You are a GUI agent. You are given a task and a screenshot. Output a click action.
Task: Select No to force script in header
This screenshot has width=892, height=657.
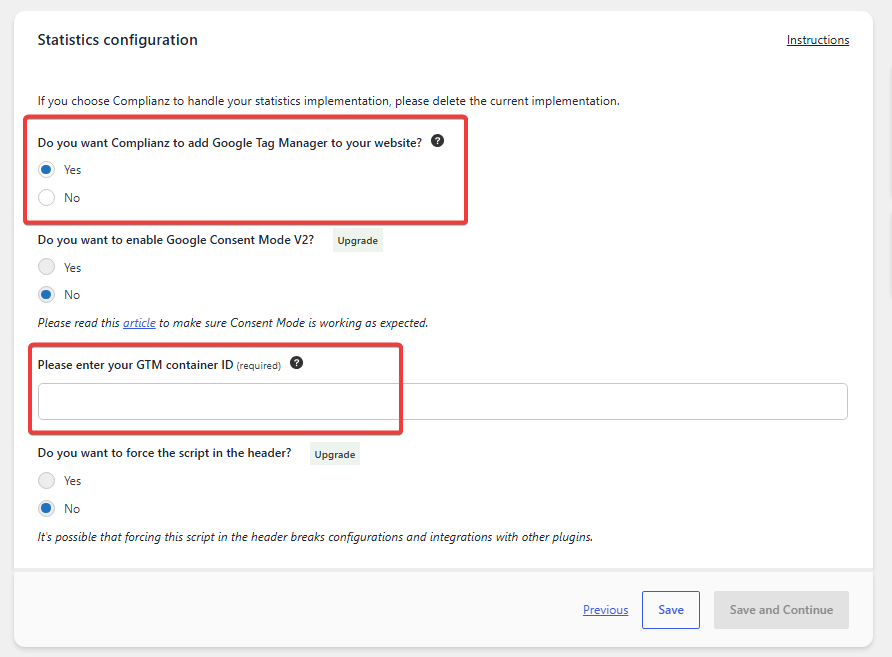click(x=47, y=508)
